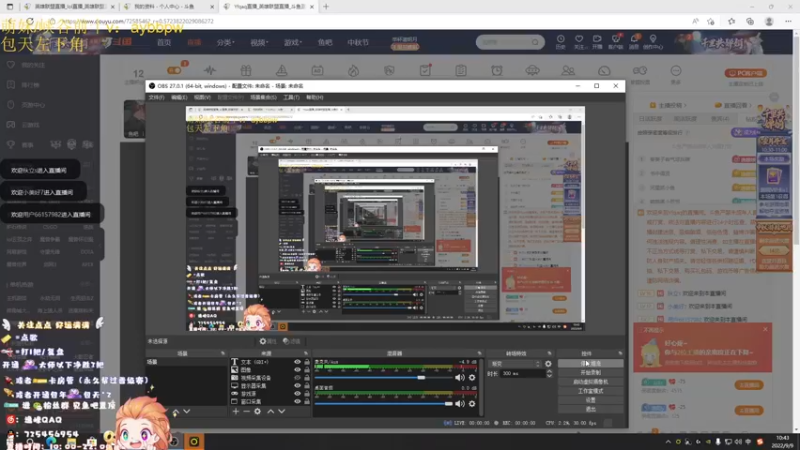Viewport: 800px width, 450px height.
Task: Toggle visibility of 文本 (GDI+) source
Action: coord(297,362)
